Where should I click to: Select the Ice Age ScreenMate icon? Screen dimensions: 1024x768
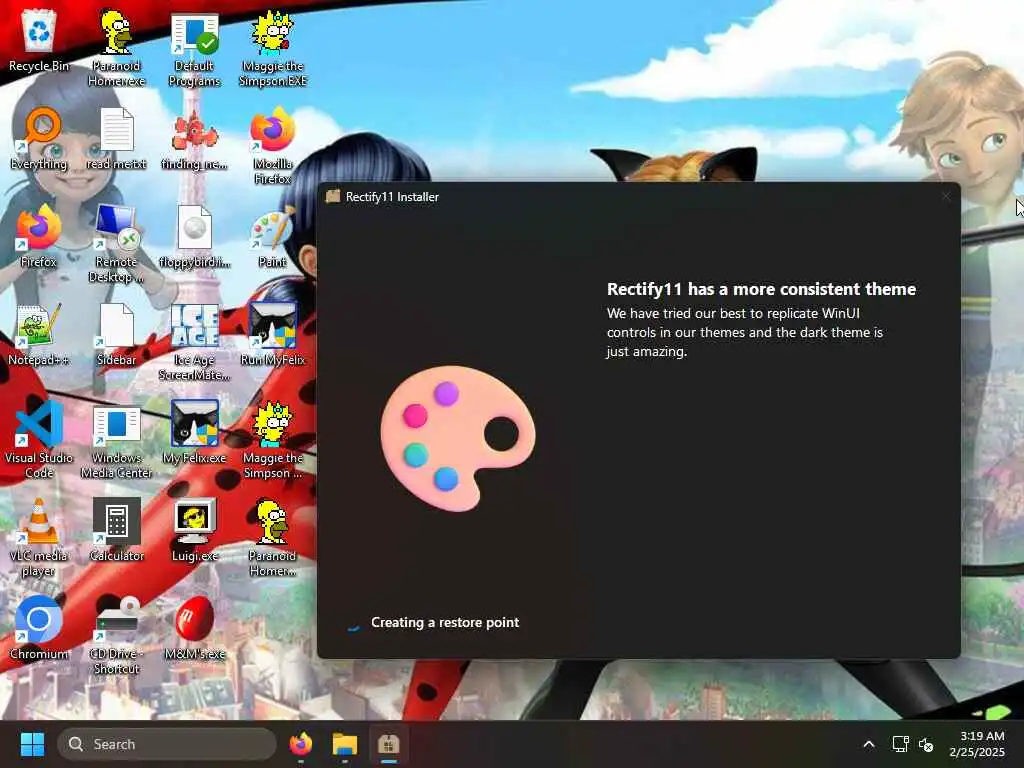click(x=195, y=342)
